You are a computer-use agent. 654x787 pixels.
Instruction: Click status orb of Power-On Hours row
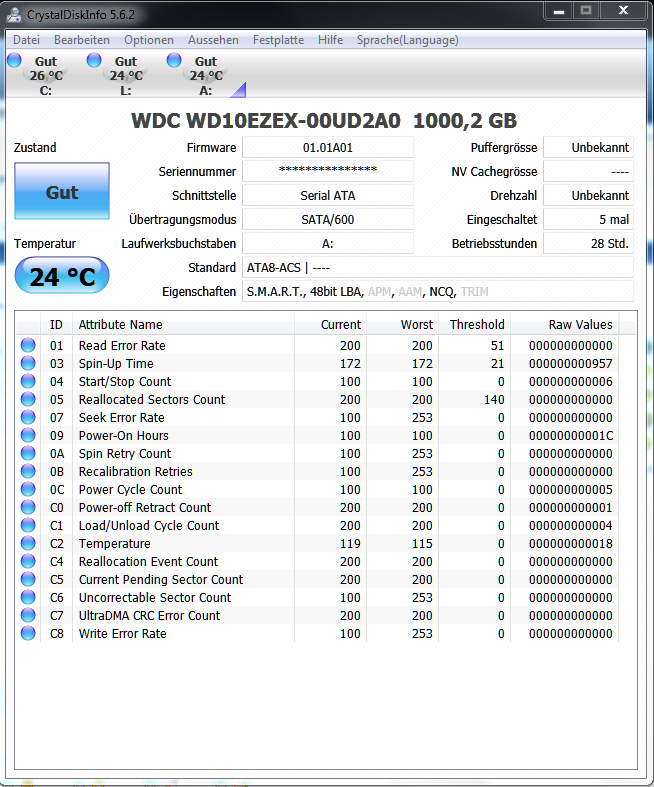click(28, 435)
